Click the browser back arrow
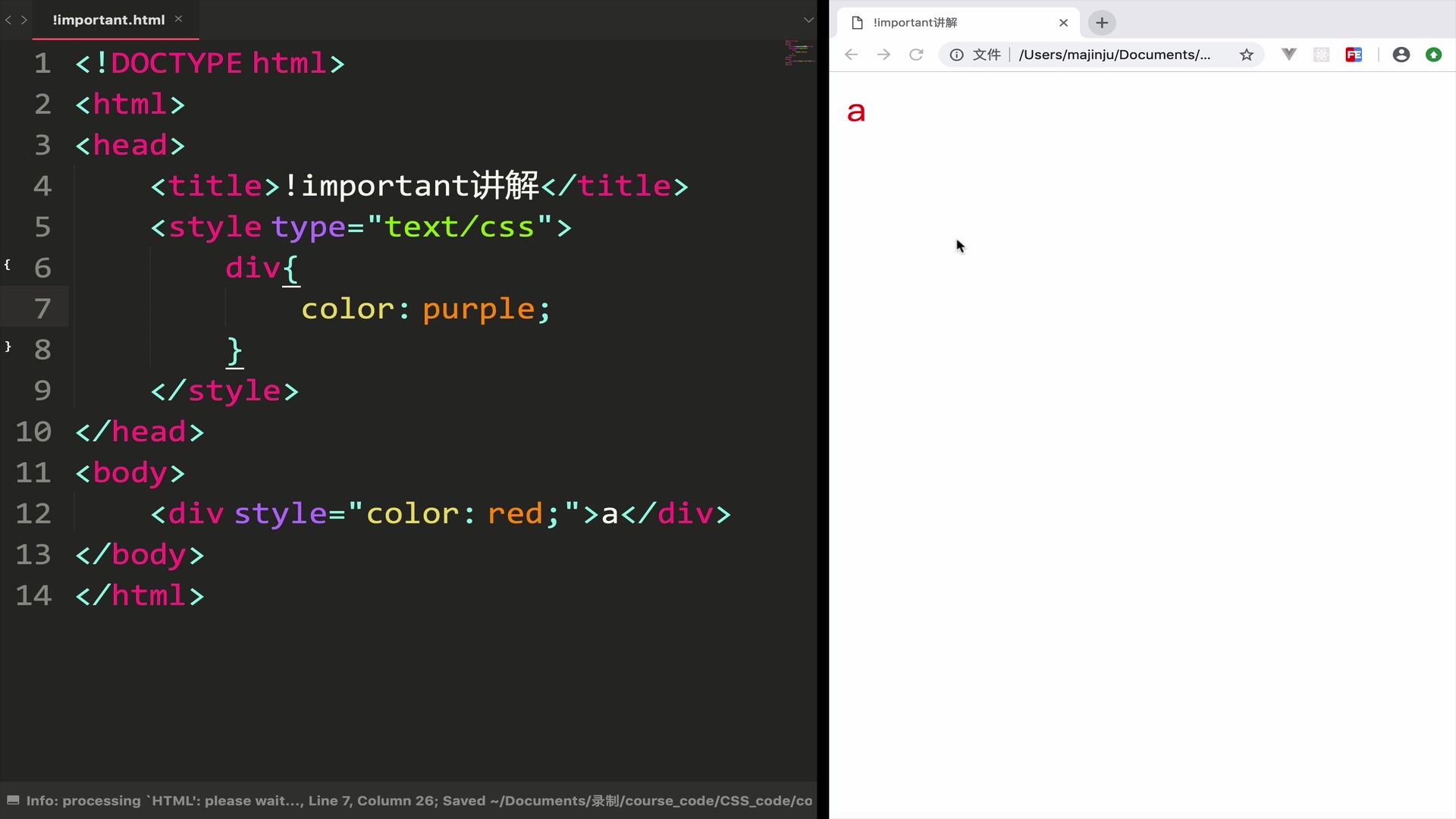1456x819 pixels. point(851,55)
